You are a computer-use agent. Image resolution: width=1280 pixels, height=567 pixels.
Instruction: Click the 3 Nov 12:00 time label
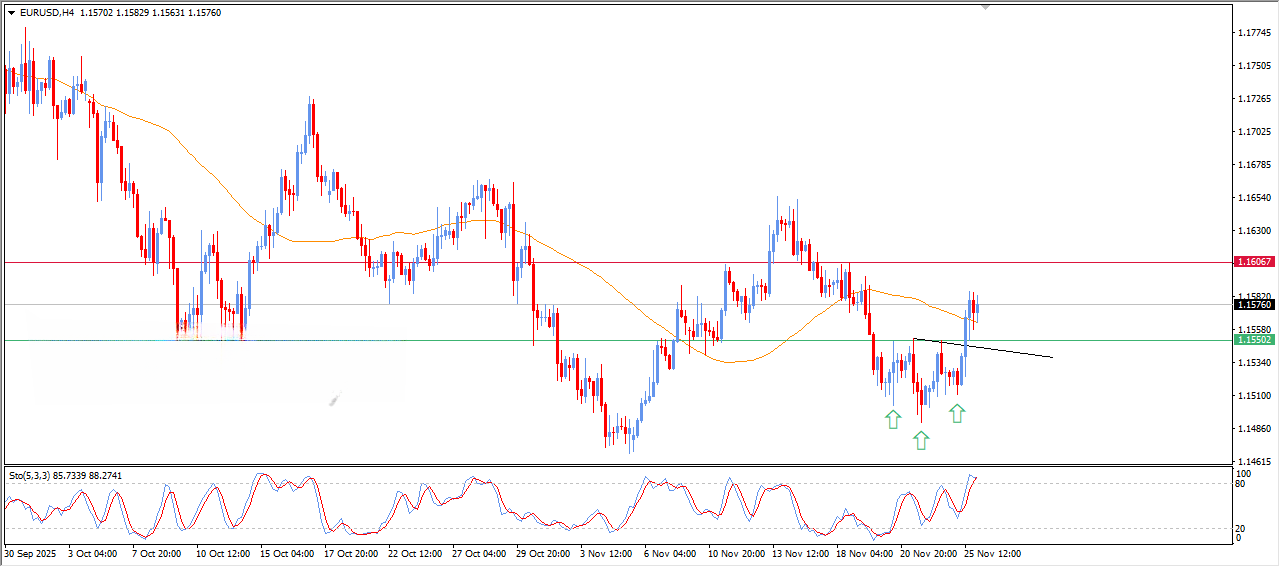click(605, 553)
